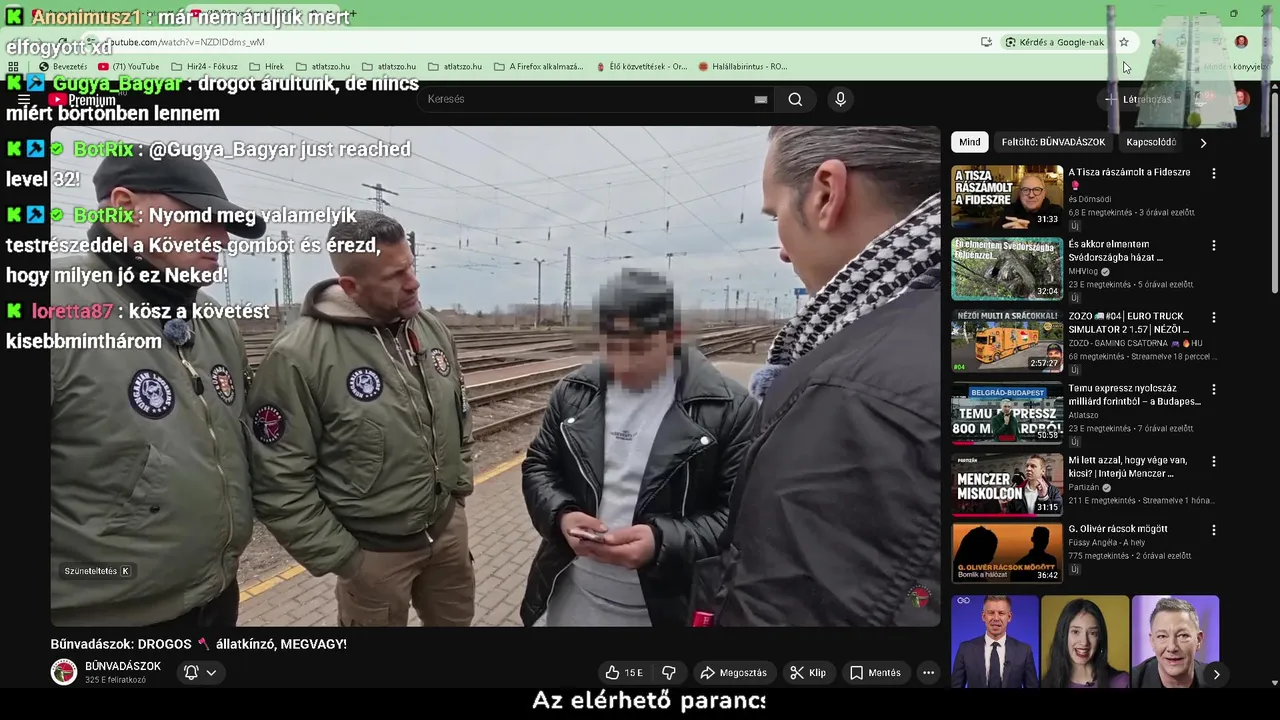Open the YouTube hamburger guide menu
The width and height of the screenshot is (1280, 720).
coord(24,100)
